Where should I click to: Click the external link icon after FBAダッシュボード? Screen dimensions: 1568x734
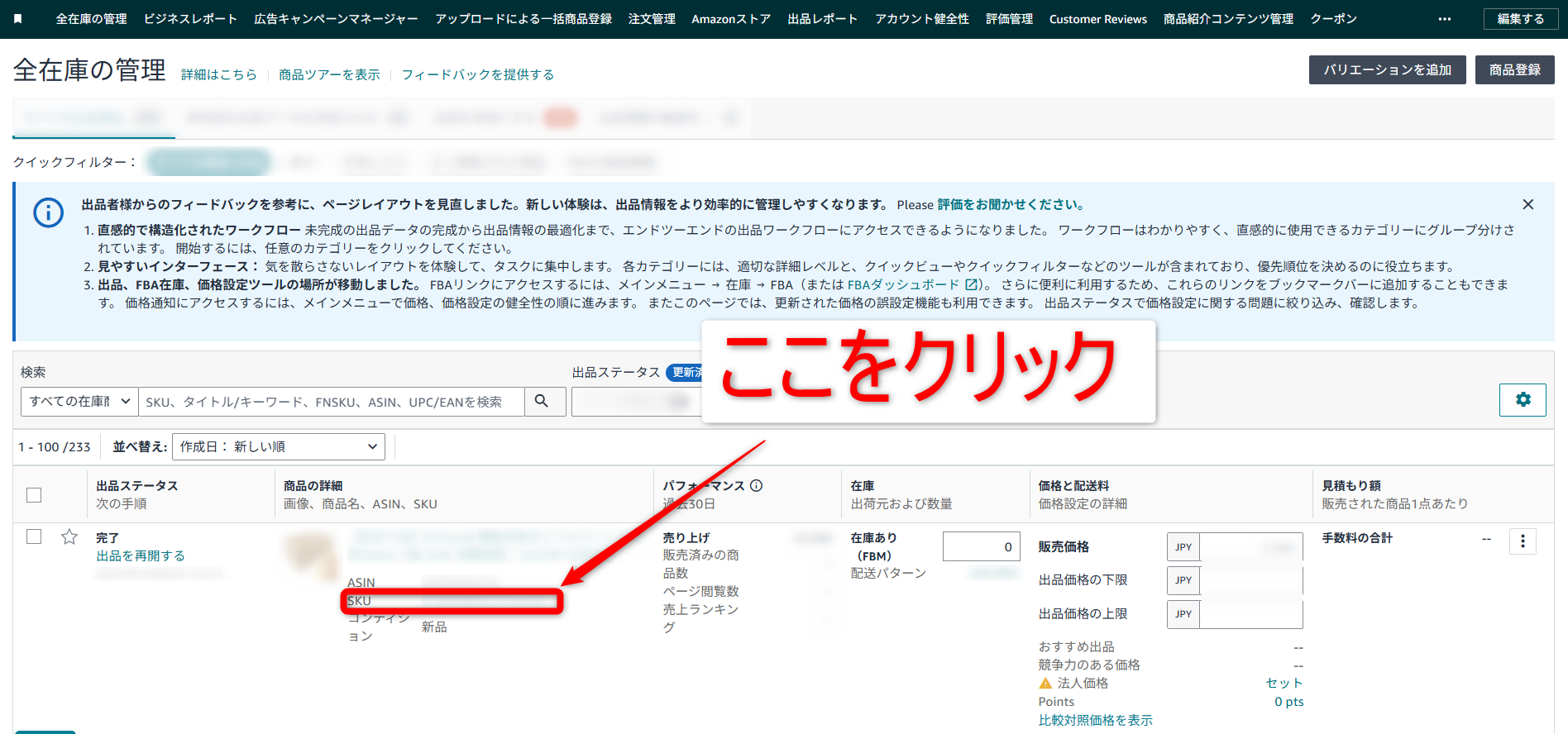[972, 284]
